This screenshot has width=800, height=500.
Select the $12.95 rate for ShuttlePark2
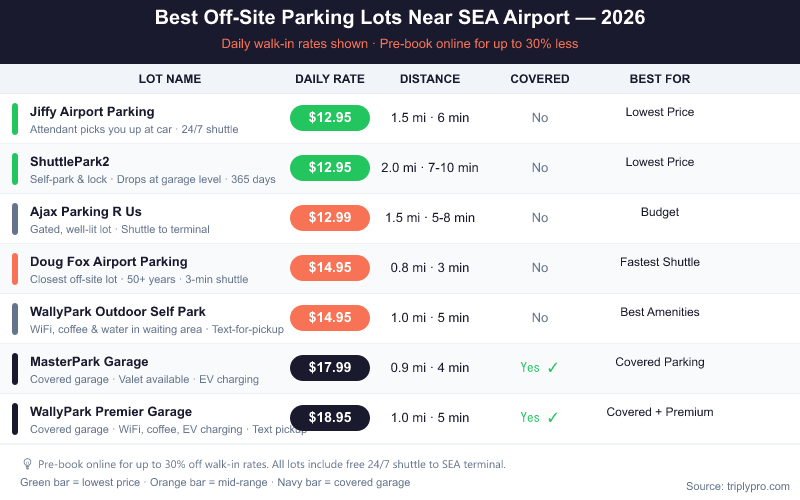pos(330,168)
